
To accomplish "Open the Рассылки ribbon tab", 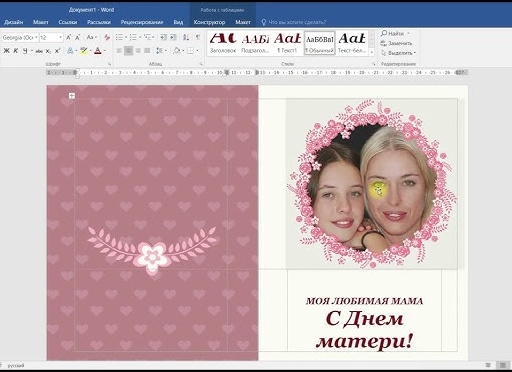I will (99, 22).
